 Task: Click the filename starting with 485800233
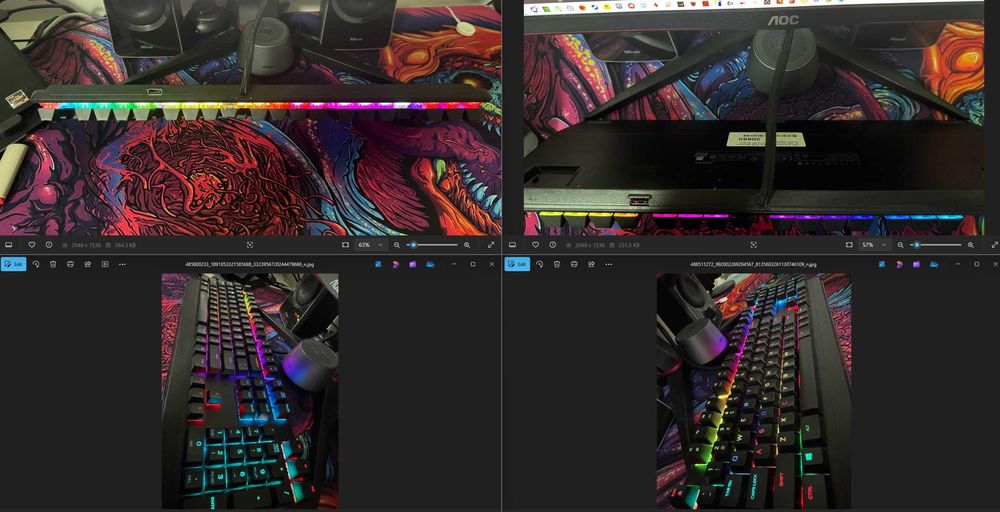(250, 264)
